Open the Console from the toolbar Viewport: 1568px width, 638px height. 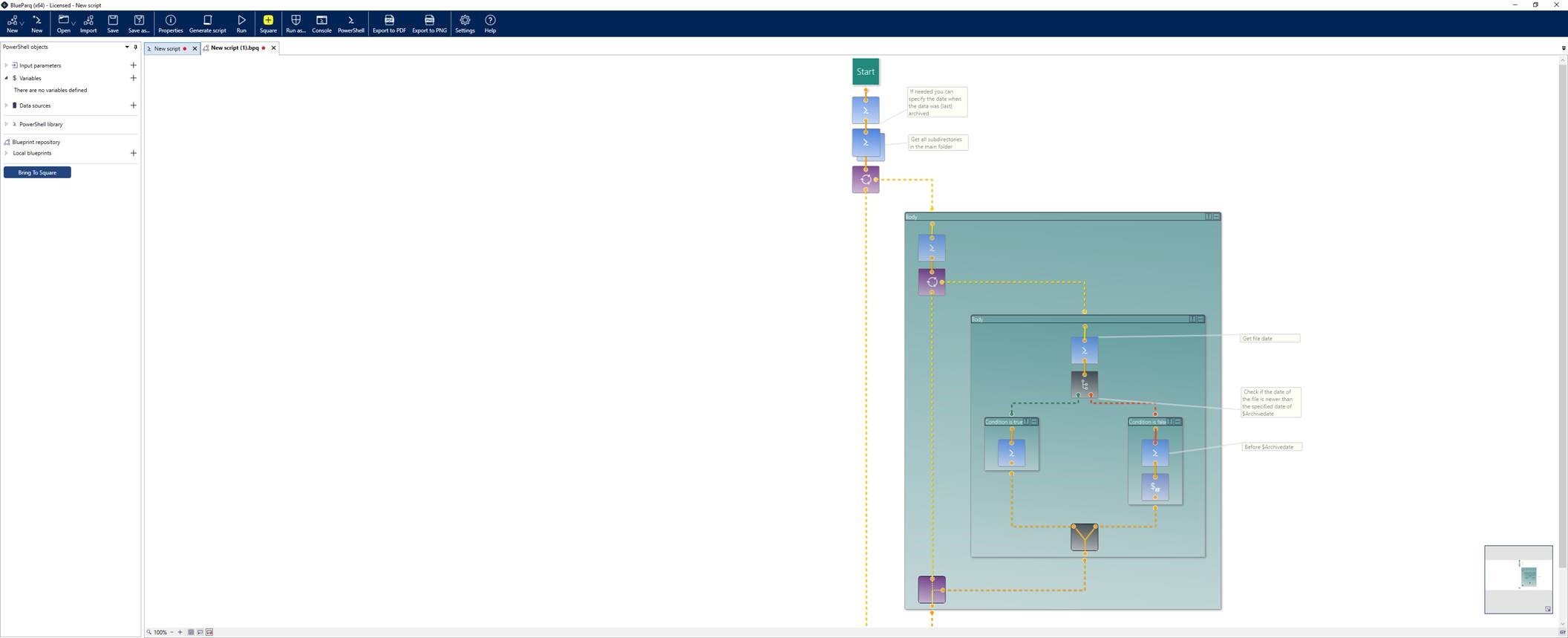pos(321,24)
